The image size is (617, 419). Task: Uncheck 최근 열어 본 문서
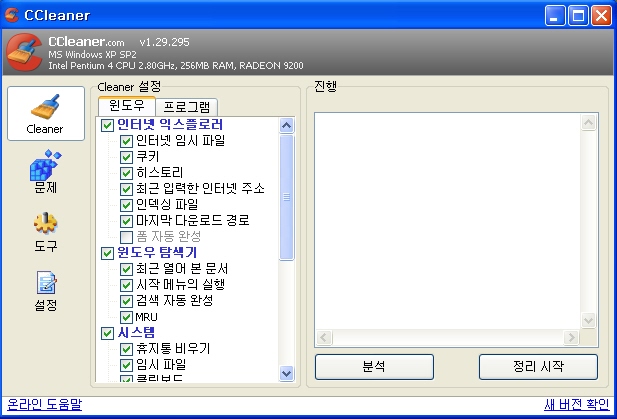[126, 269]
